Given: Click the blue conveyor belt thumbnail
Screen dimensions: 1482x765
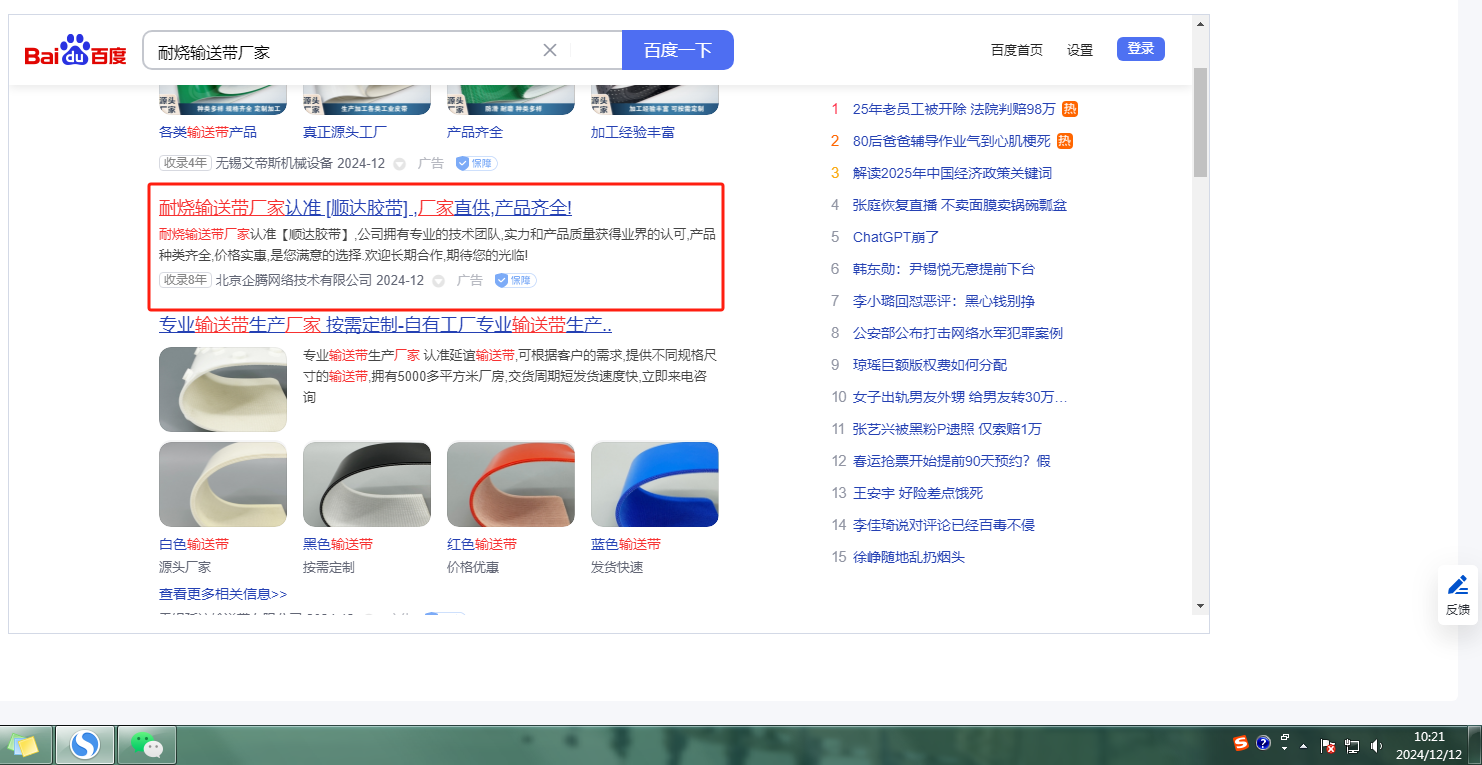Looking at the screenshot, I should (655, 485).
